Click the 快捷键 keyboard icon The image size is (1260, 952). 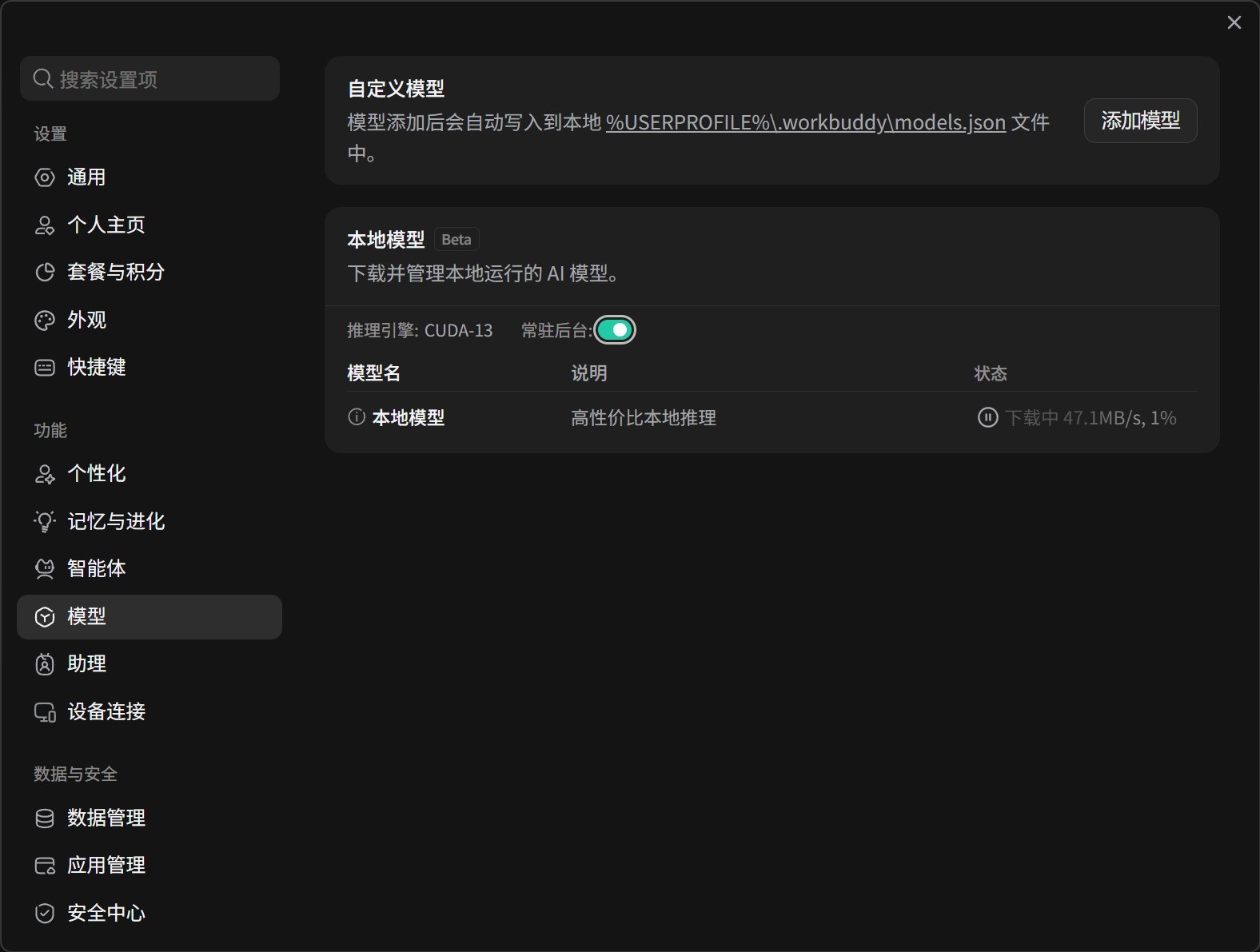click(x=45, y=368)
